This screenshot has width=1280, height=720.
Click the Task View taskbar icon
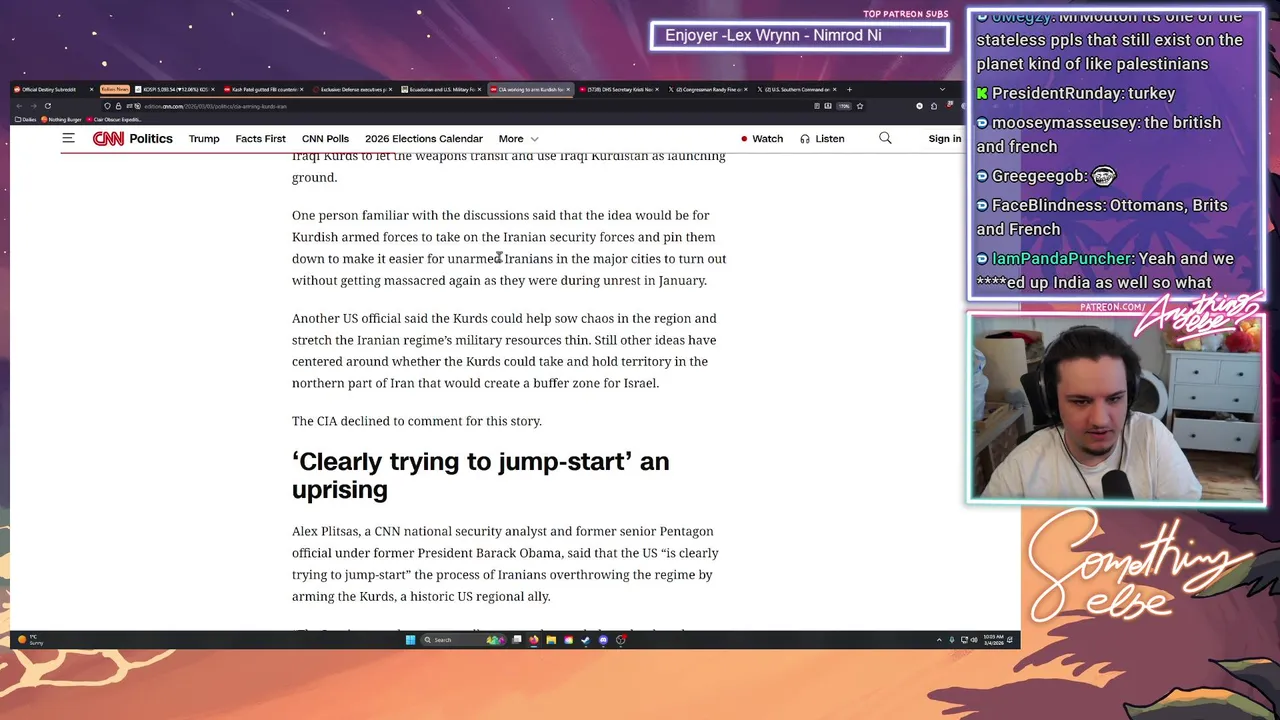(x=516, y=640)
